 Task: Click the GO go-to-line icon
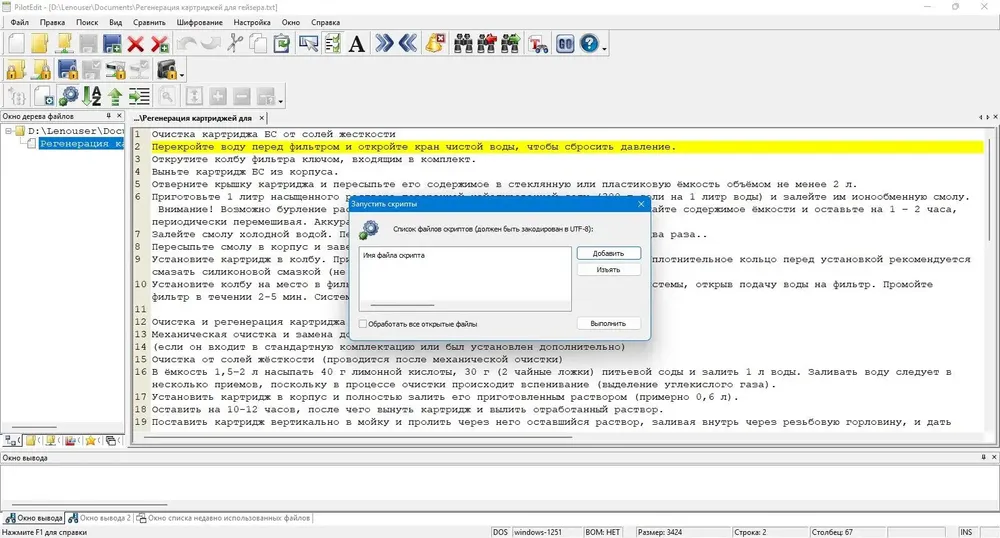565,43
